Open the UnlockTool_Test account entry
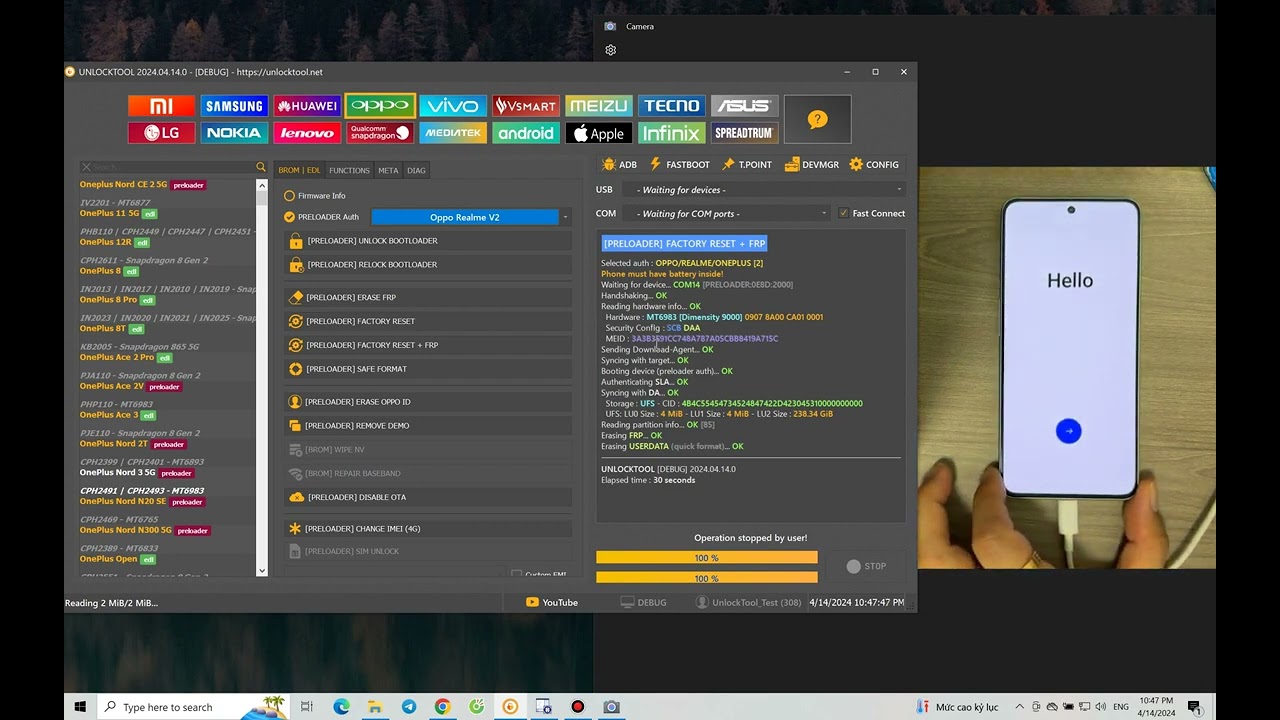This screenshot has height=720, width=1280. click(749, 603)
